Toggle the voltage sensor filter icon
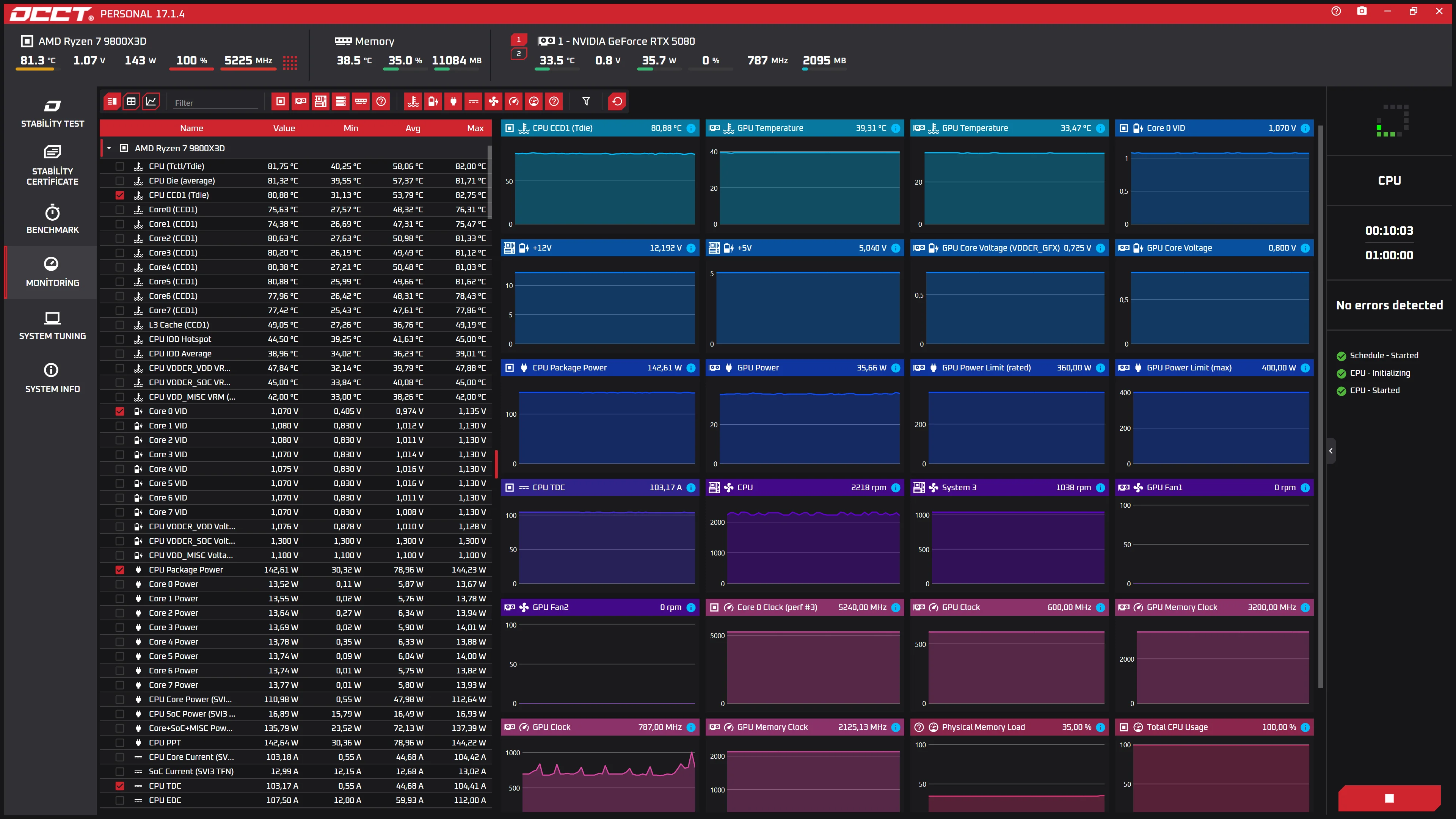Image resolution: width=1456 pixels, height=819 pixels. click(x=433, y=102)
